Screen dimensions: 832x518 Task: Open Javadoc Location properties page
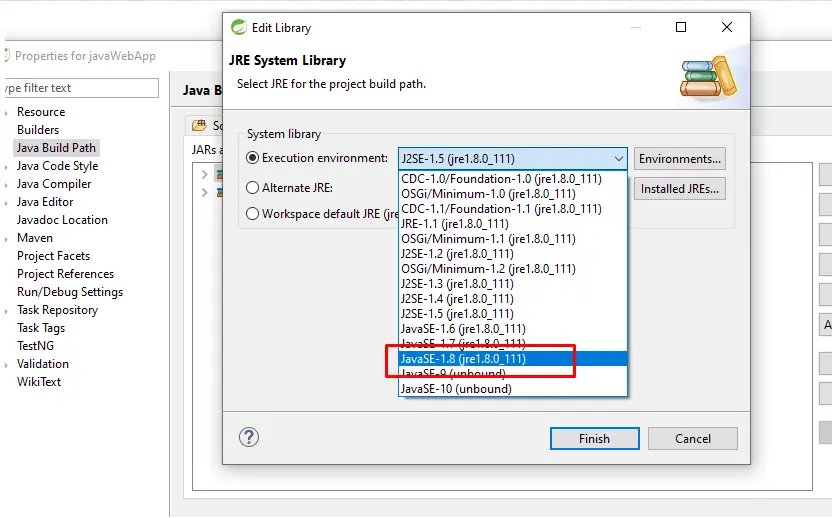click(x=62, y=220)
